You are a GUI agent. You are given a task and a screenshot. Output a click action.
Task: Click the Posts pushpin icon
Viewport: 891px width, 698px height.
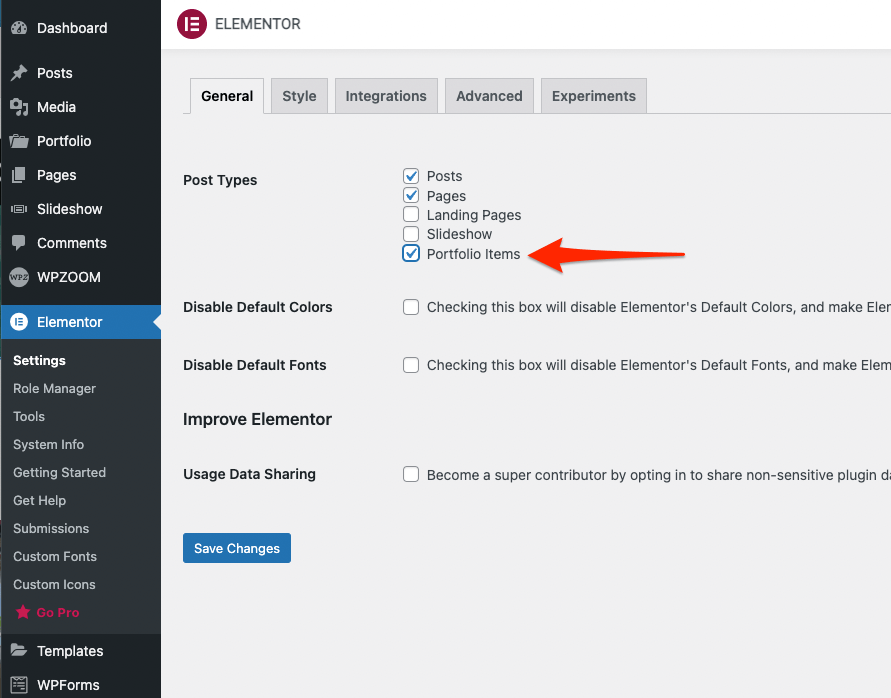[x=19, y=73]
